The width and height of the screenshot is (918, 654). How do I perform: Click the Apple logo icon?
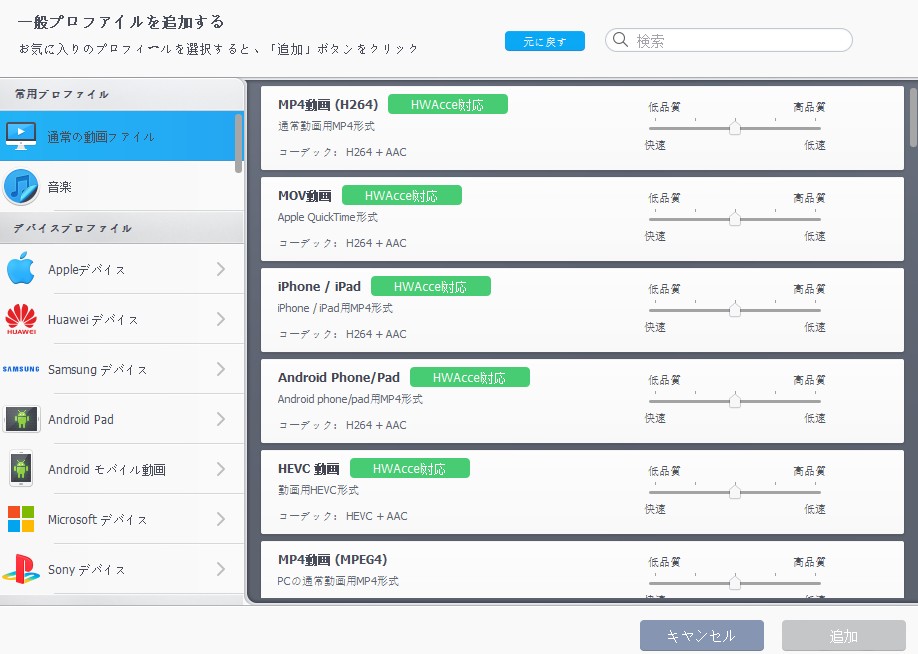21,269
